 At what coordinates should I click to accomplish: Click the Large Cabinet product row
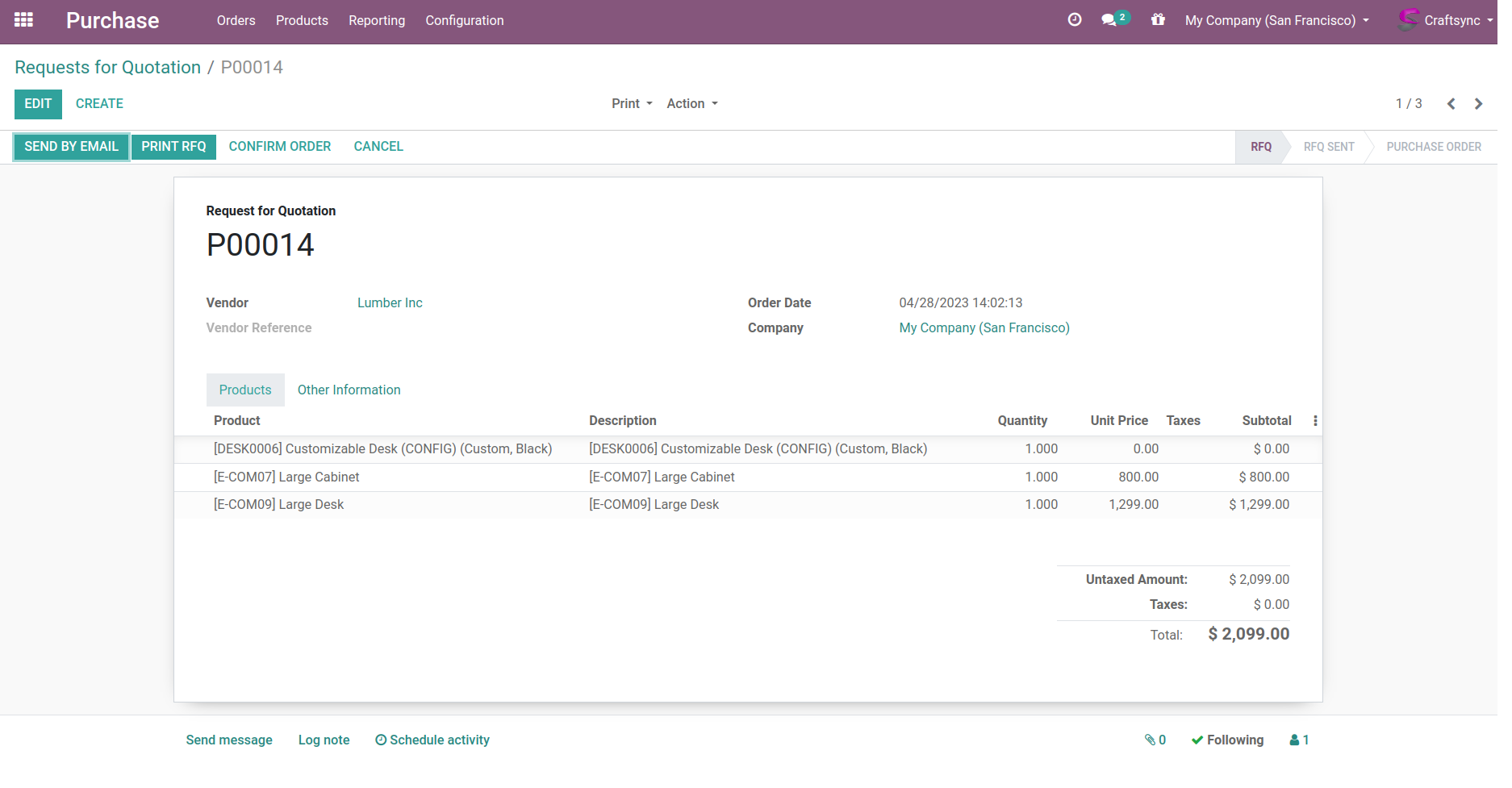click(286, 477)
